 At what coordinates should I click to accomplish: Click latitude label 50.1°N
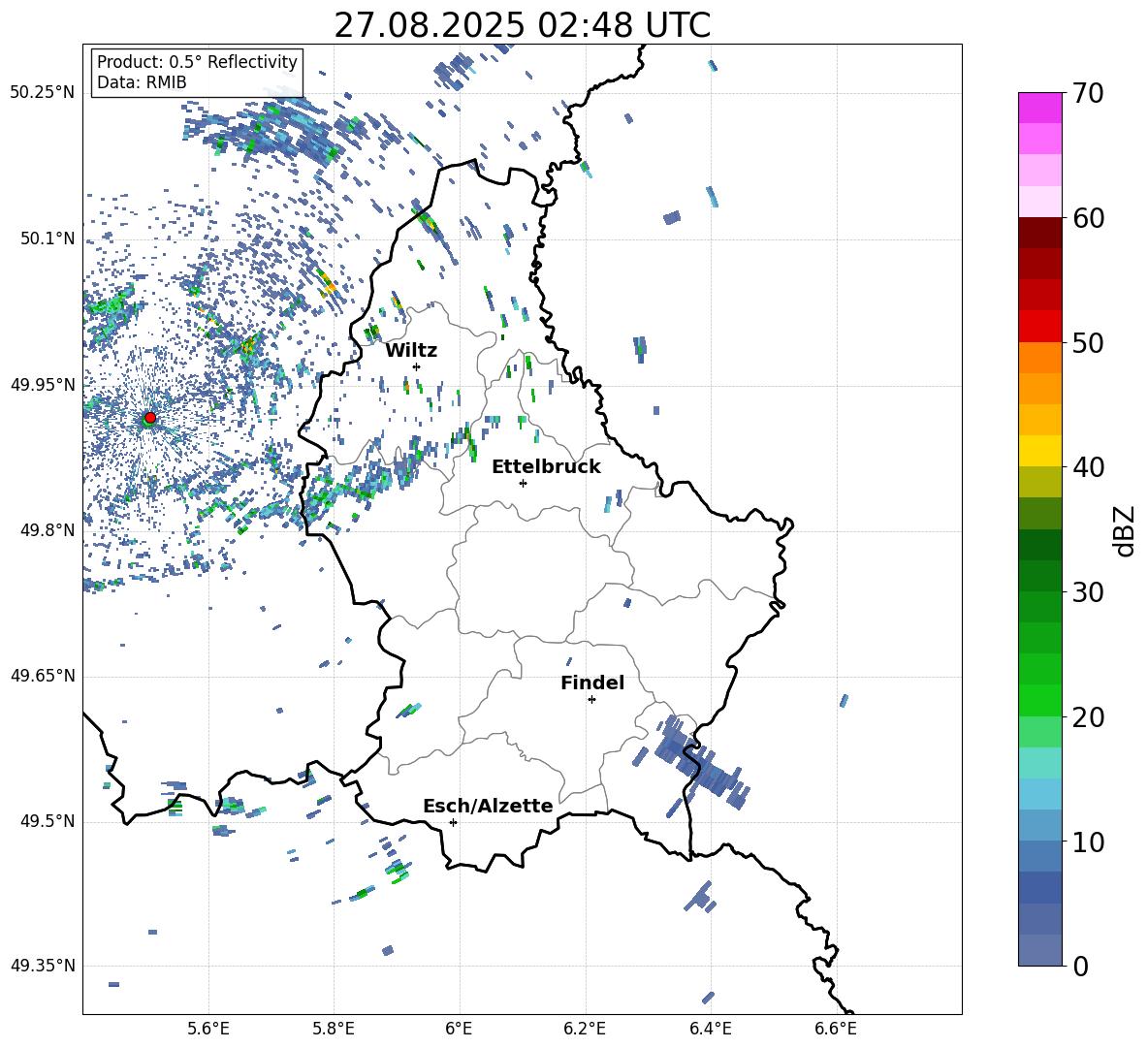point(48,238)
